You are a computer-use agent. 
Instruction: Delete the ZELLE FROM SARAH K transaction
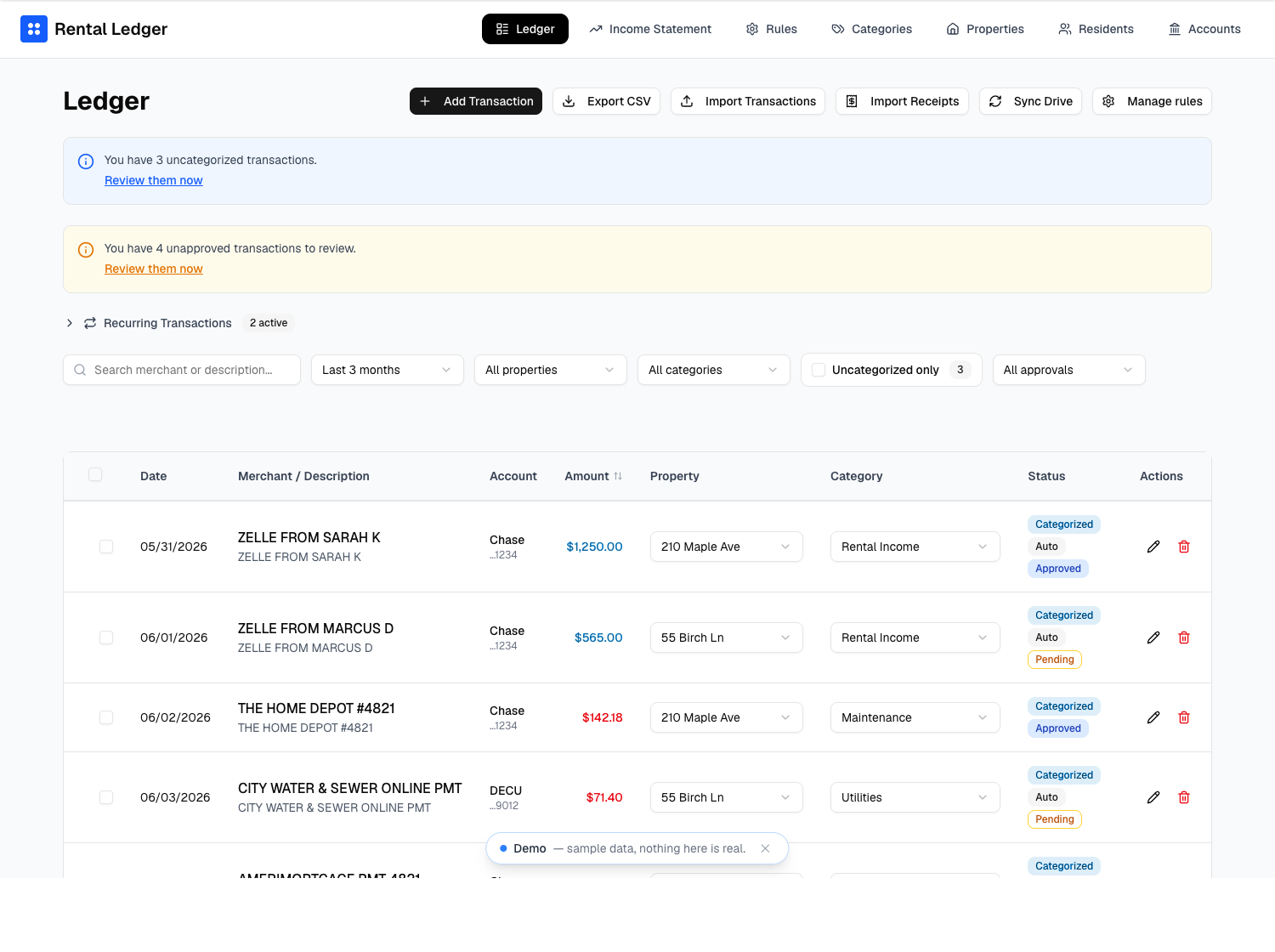(1184, 547)
